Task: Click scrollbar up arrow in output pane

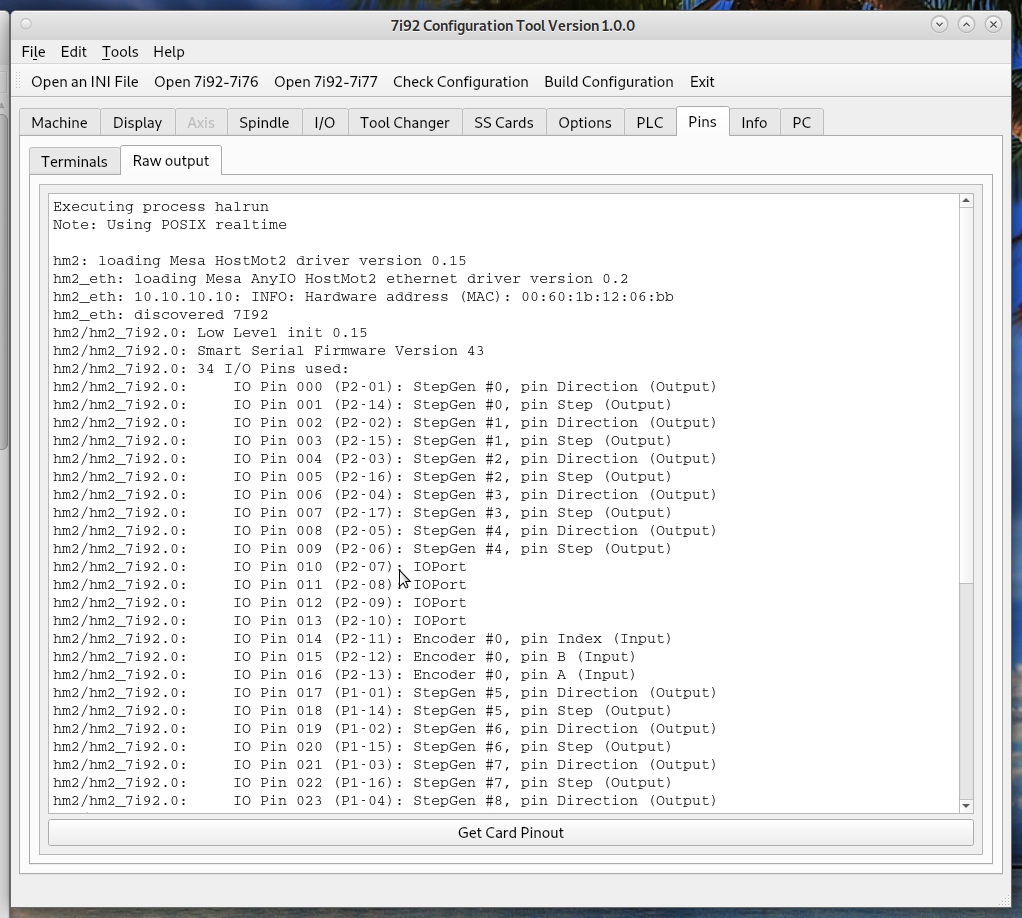Action: 966,201
